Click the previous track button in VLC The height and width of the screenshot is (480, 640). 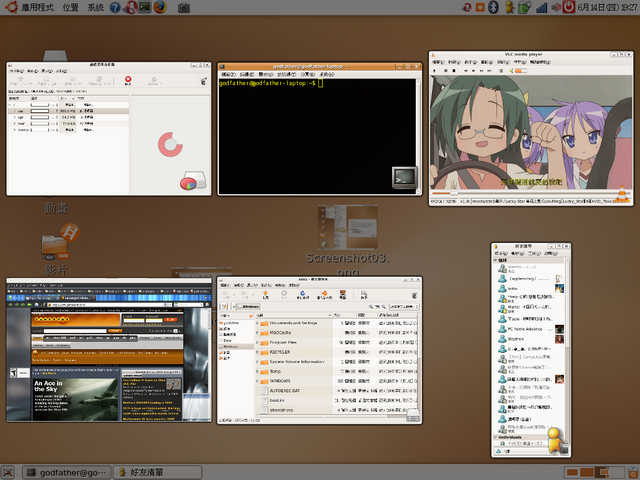466,71
